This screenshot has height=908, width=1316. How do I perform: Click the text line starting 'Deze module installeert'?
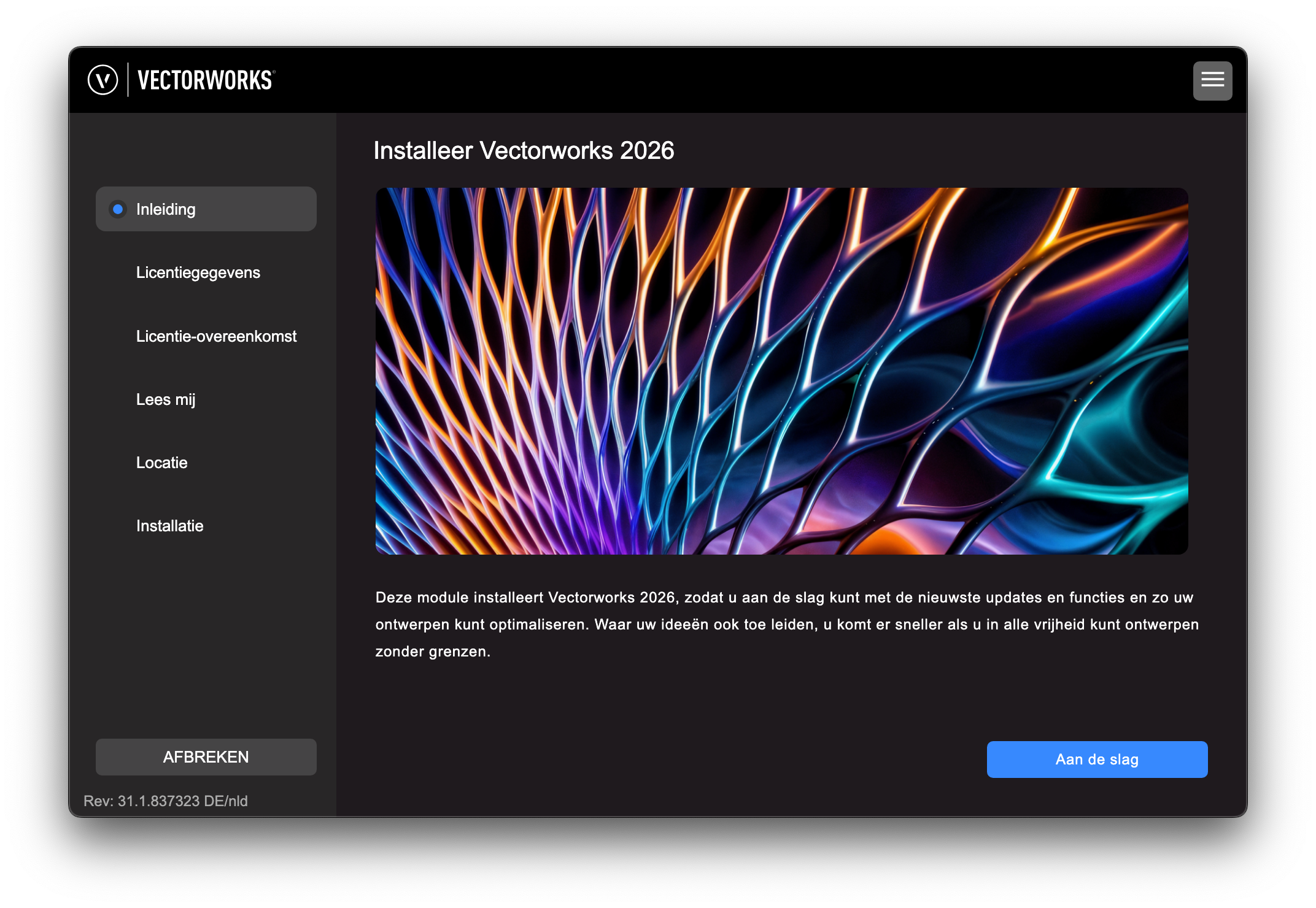click(784, 598)
